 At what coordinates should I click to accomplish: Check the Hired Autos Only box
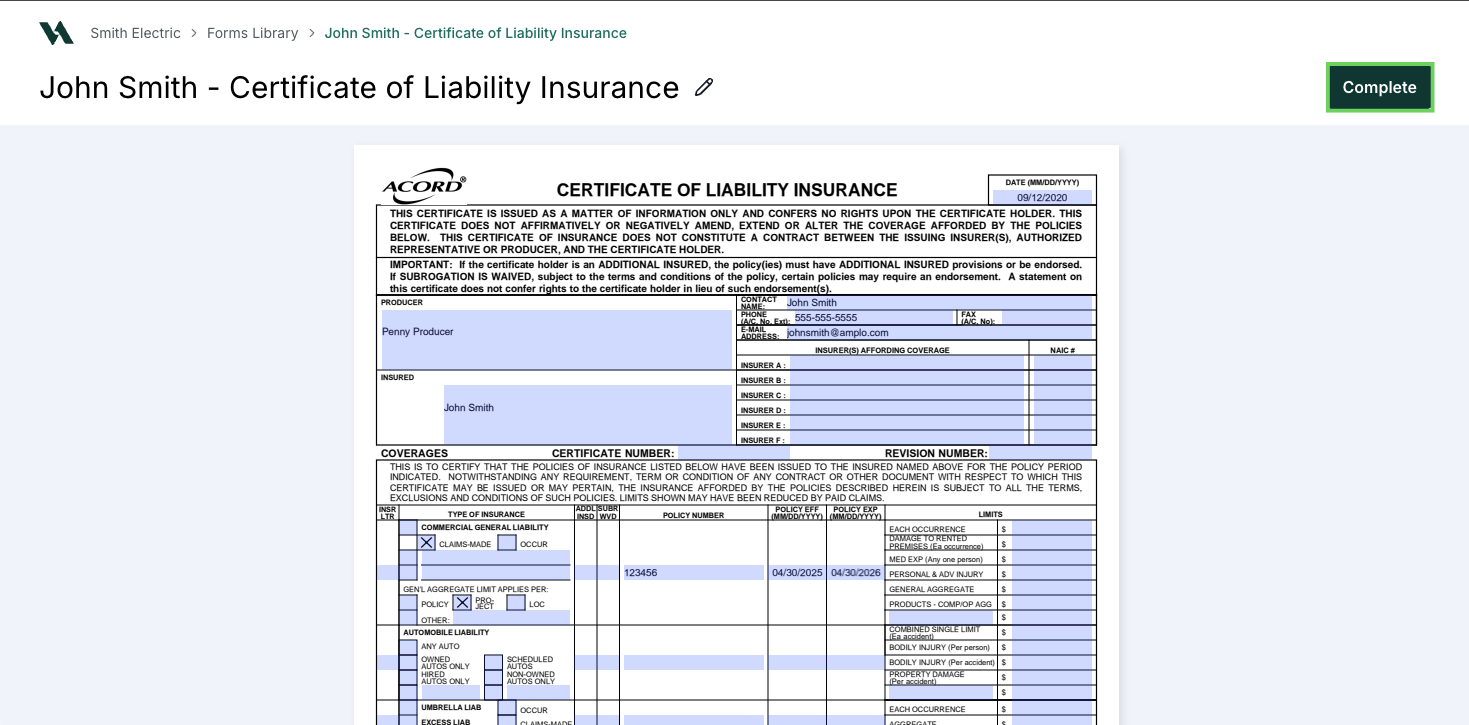408,677
